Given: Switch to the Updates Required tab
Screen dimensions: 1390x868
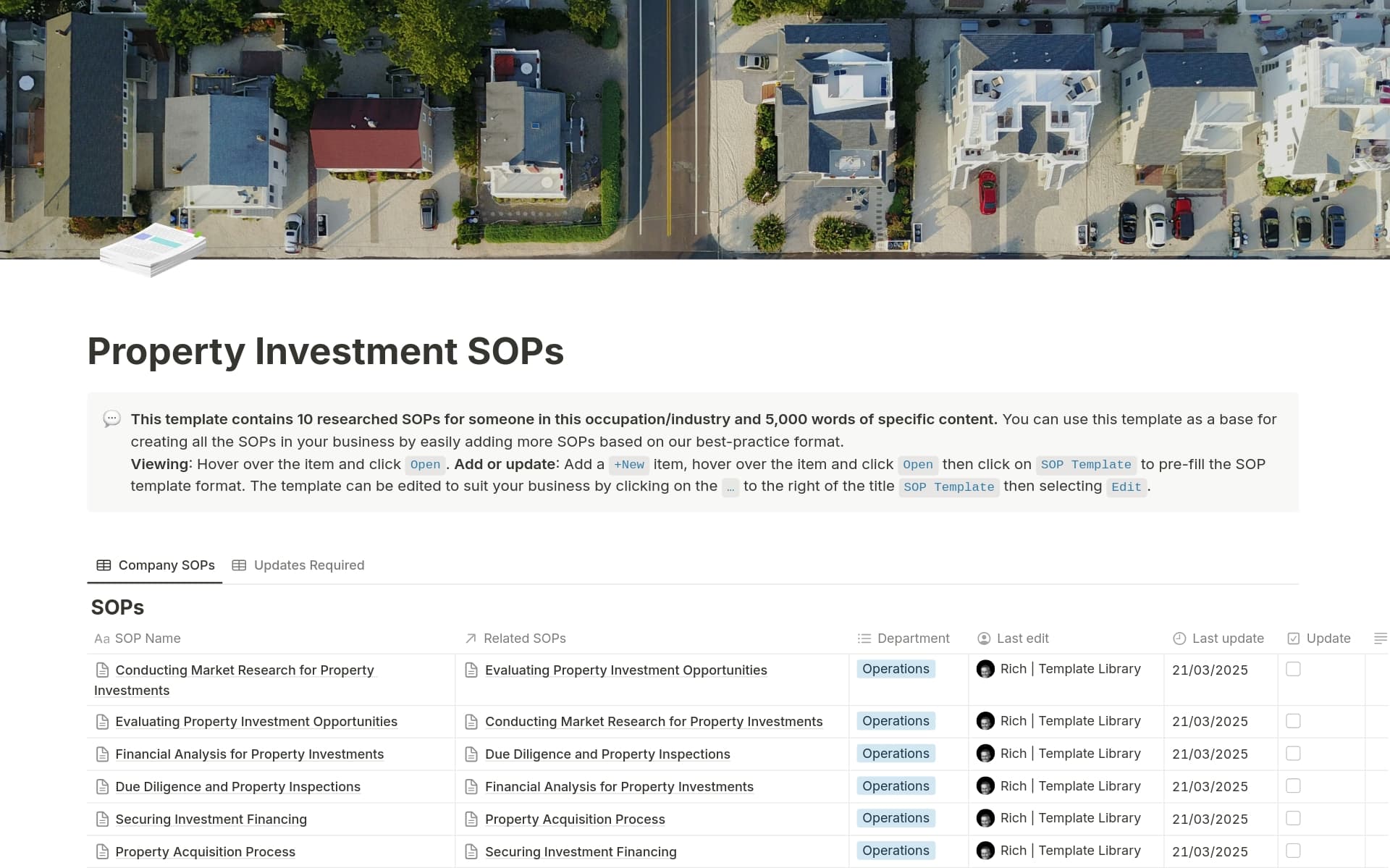Looking at the screenshot, I should tap(308, 565).
